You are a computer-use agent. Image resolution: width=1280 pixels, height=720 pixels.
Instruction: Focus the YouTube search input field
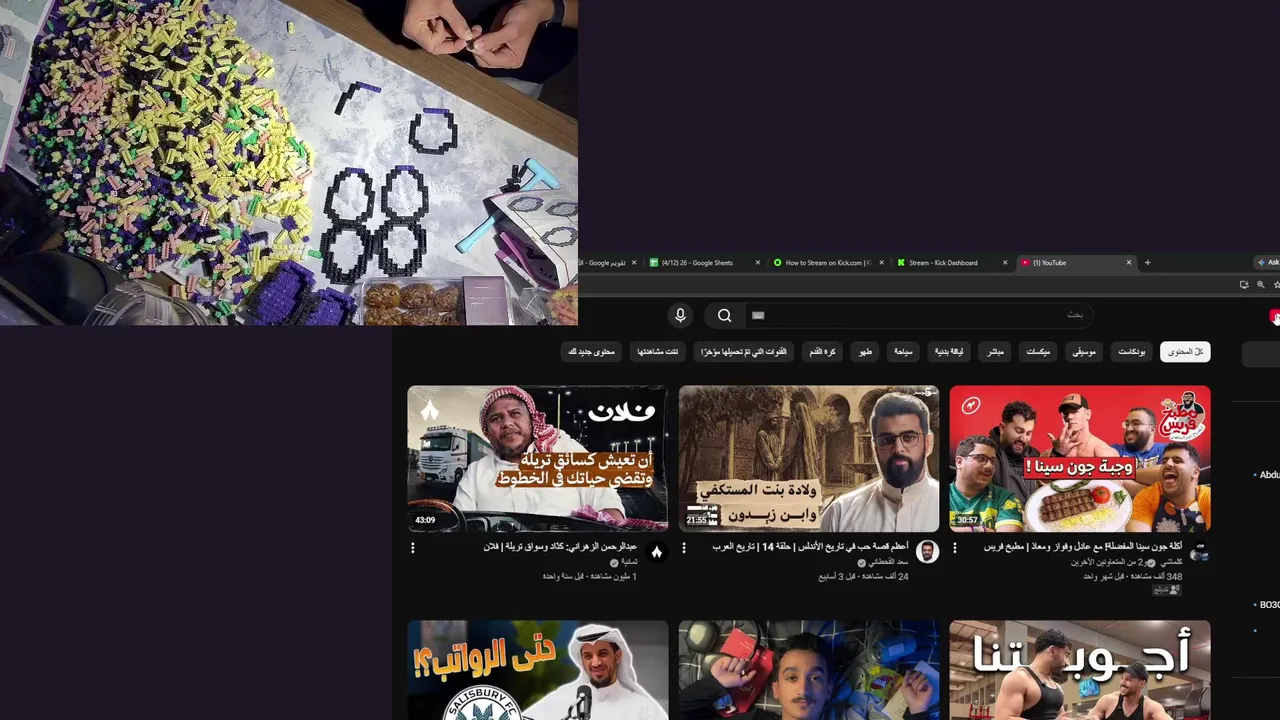pos(920,315)
